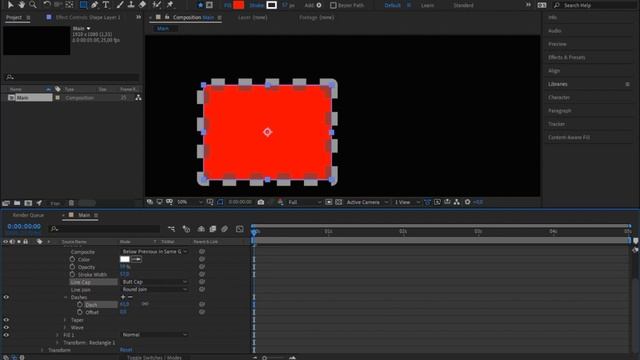The width and height of the screenshot is (640, 360).
Task: Open the Effects & Presets panel
Action: [x=567, y=58]
